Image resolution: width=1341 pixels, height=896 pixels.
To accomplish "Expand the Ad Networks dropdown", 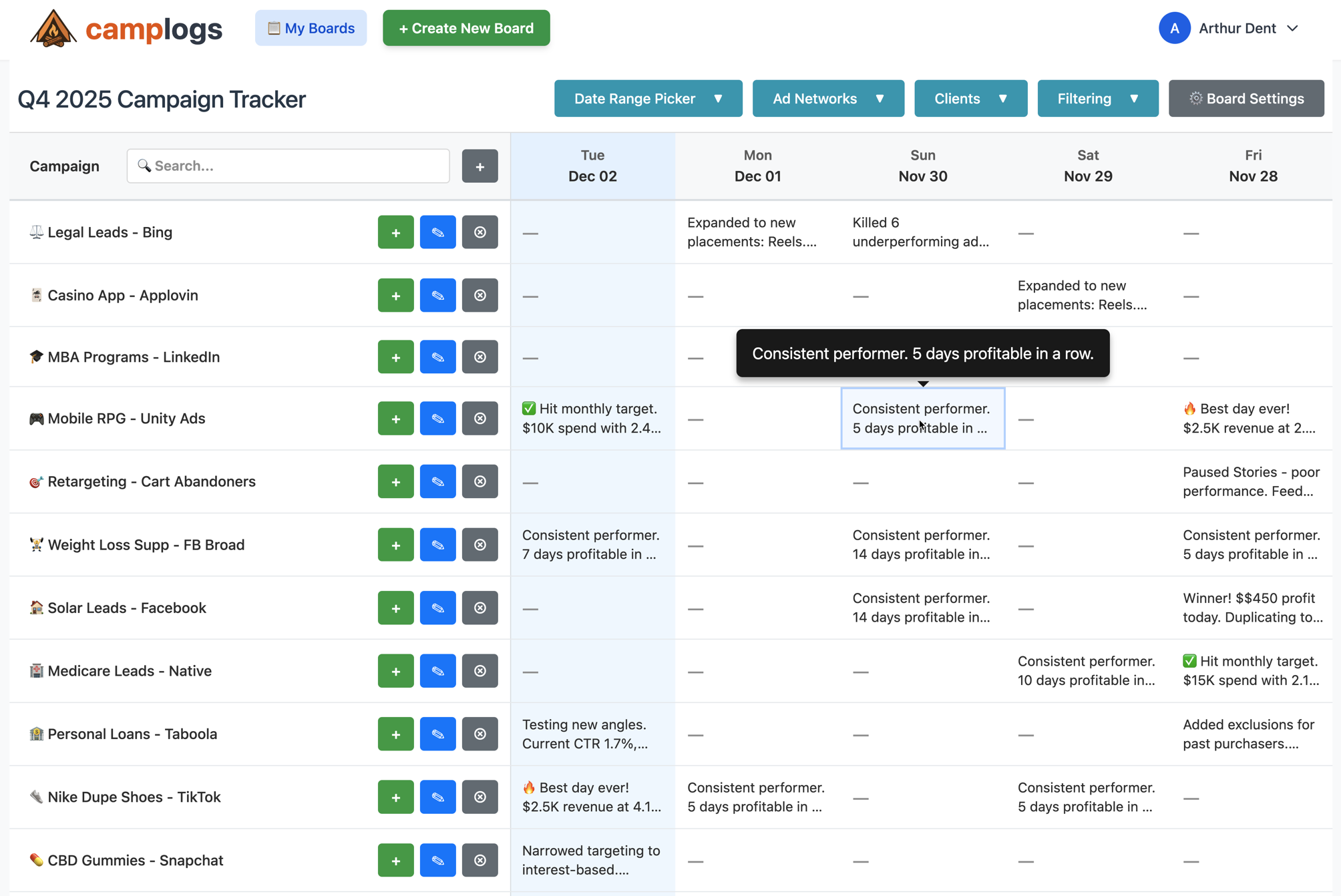I will point(827,99).
